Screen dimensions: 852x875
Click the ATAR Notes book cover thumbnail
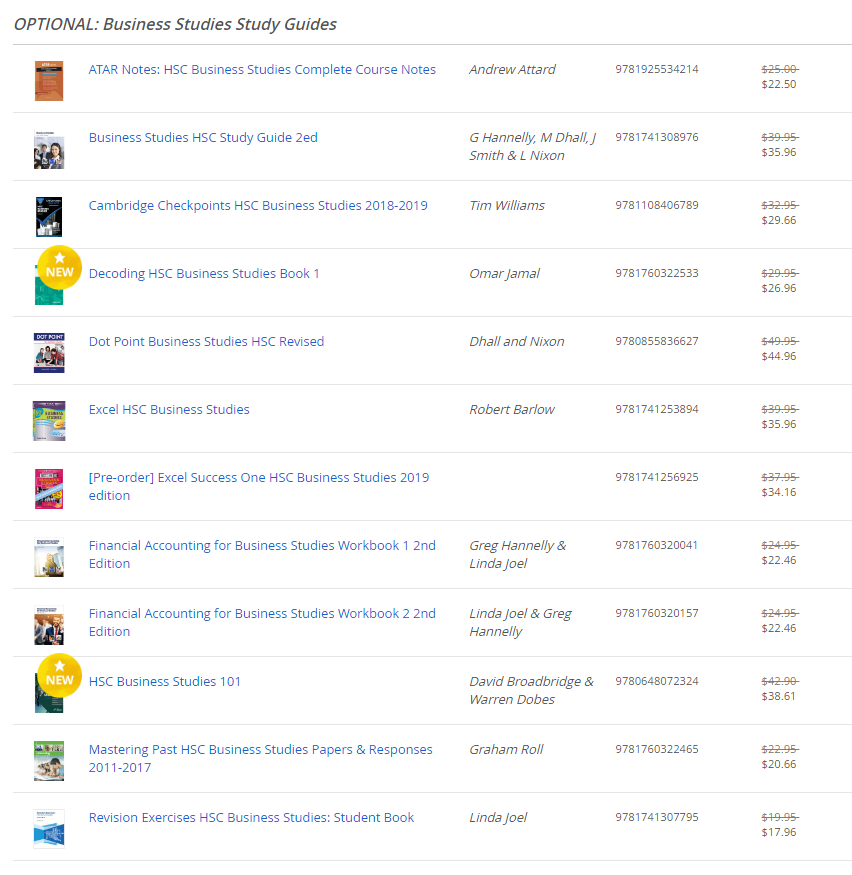(48, 80)
